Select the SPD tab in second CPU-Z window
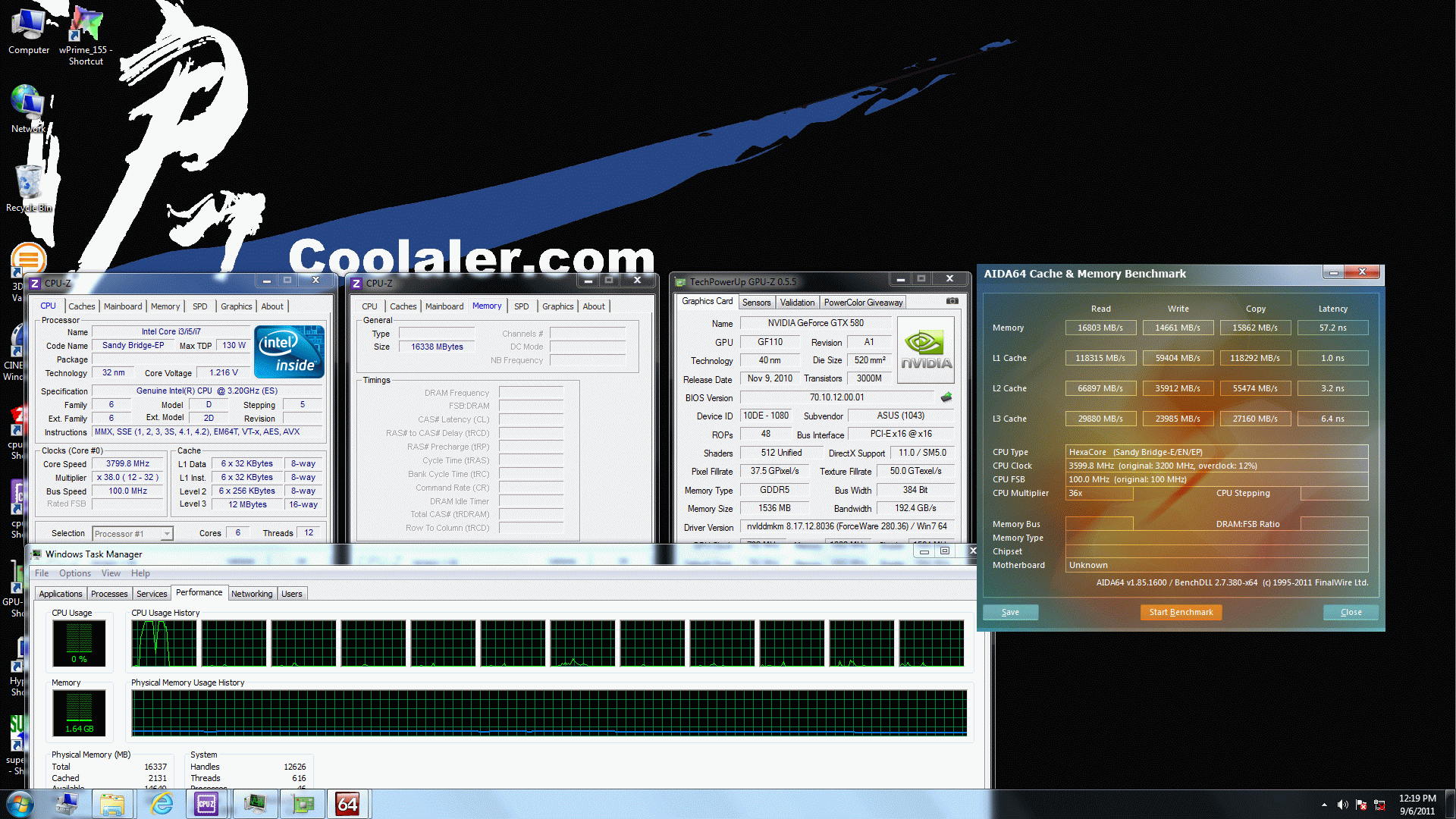 click(522, 306)
